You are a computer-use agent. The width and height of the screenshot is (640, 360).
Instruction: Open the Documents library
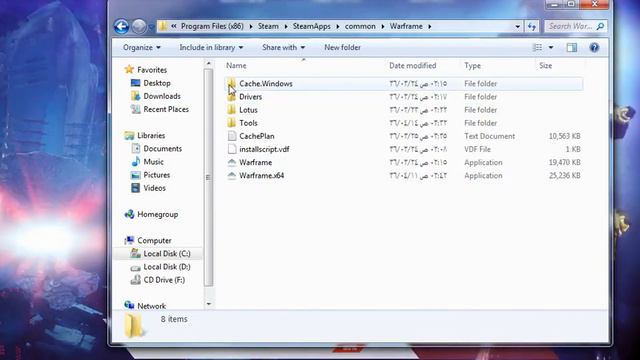[162, 149]
